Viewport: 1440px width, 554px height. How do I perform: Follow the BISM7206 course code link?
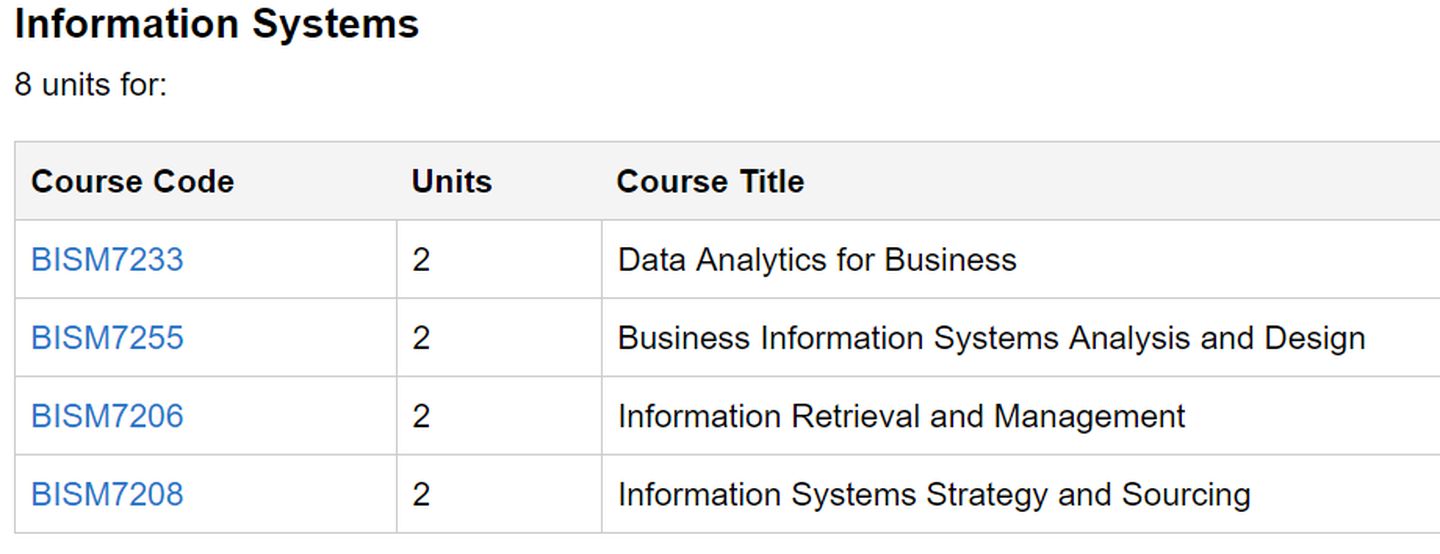click(107, 416)
